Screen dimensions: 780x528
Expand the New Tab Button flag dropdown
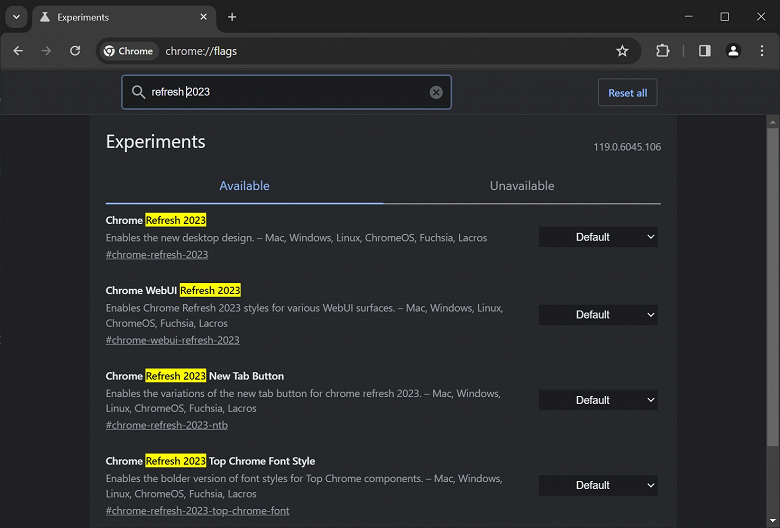click(x=598, y=400)
